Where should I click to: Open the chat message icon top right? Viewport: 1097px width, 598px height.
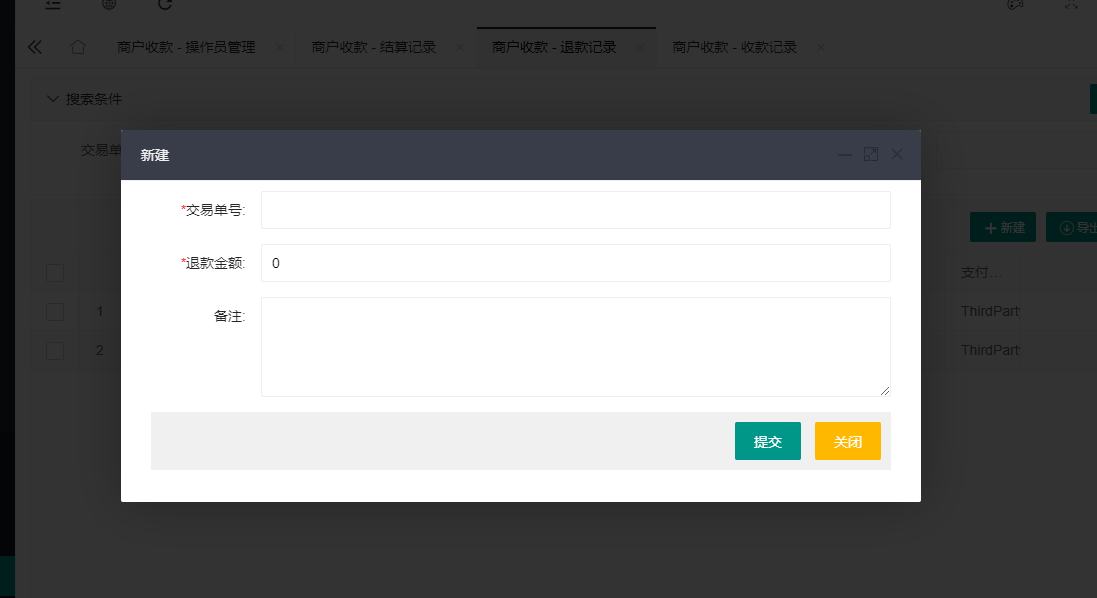point(1014,5)
